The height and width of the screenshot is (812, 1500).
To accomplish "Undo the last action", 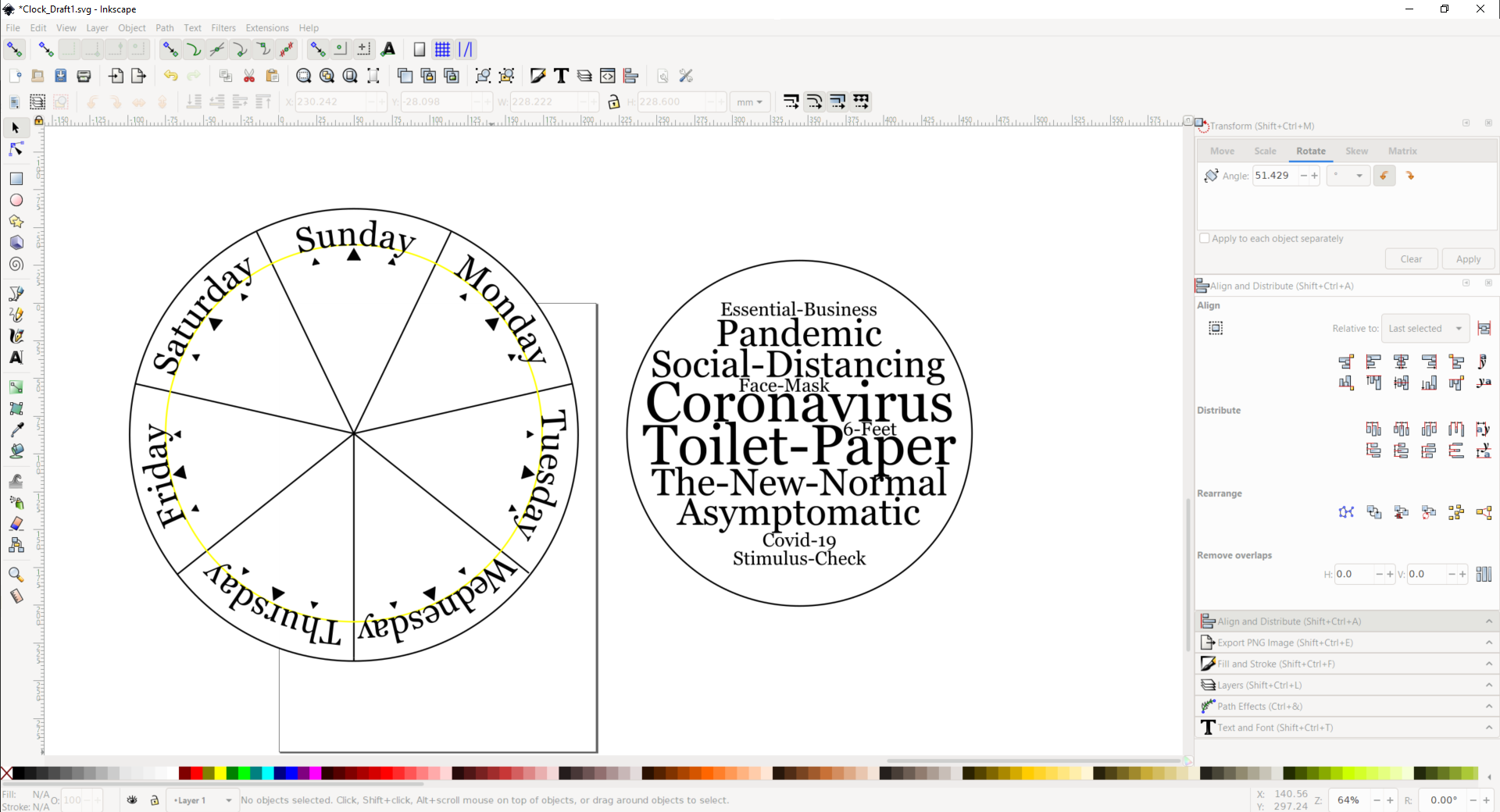I will pyautogui.click(x=170, y=76).
